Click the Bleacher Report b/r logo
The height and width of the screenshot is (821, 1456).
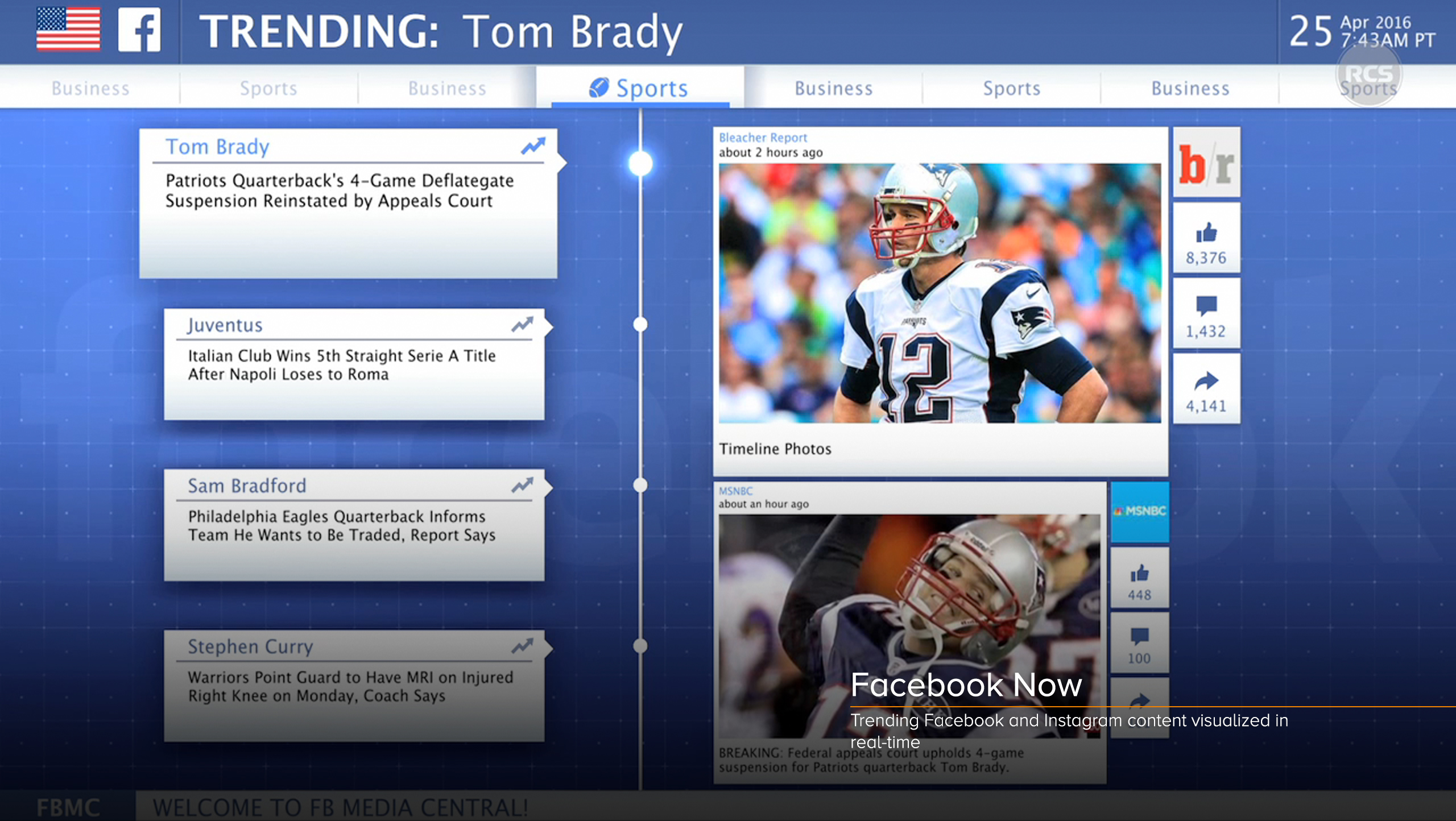tap(1206, 163)
